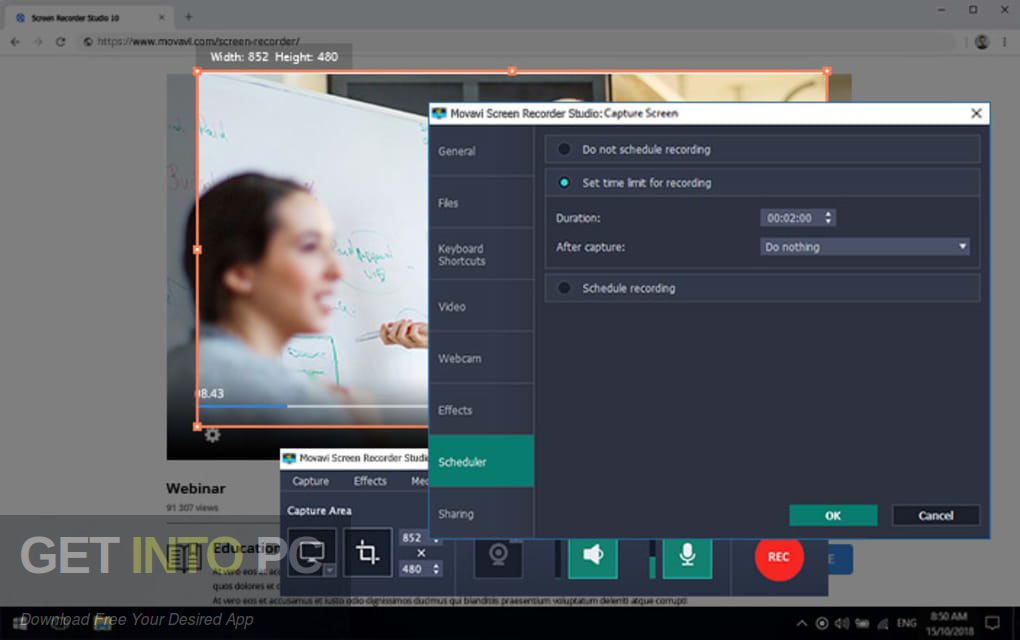This screenshot has width=1020, height=640.
Task: Click Cancel button in dialog
Action: click(x=935, y=515)
